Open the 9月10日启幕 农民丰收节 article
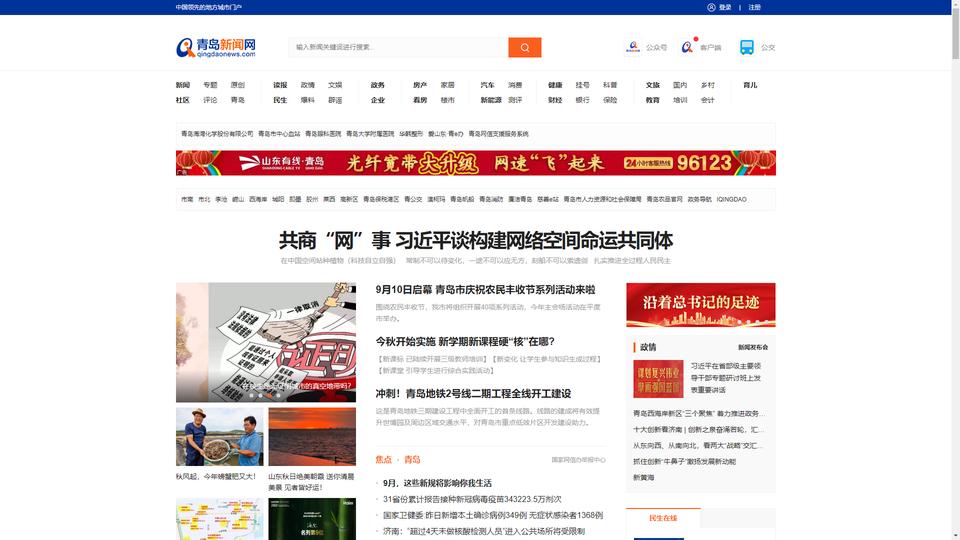This screenshot has height=540, width=960. (x=486, y=290)
